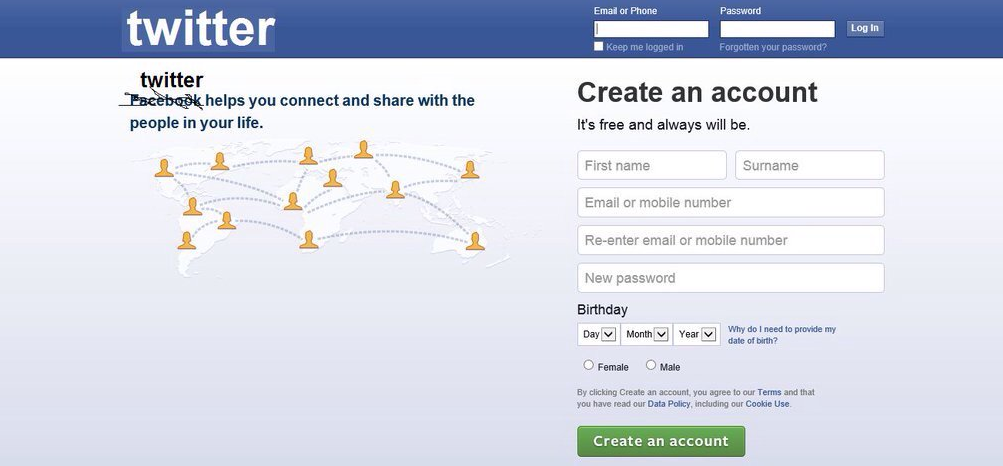1003x466 pixels.
Task: Enable Keep me logged in checkbox
Action: [x=599, y=46]
